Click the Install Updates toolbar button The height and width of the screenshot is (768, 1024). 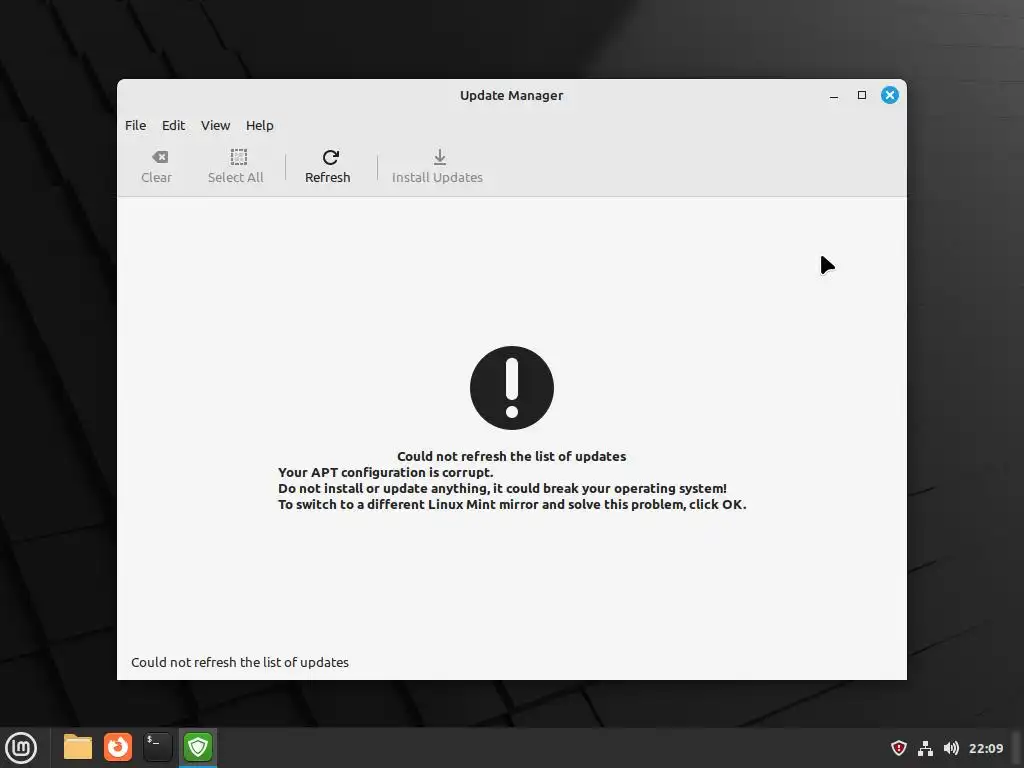tap(438, 167)
